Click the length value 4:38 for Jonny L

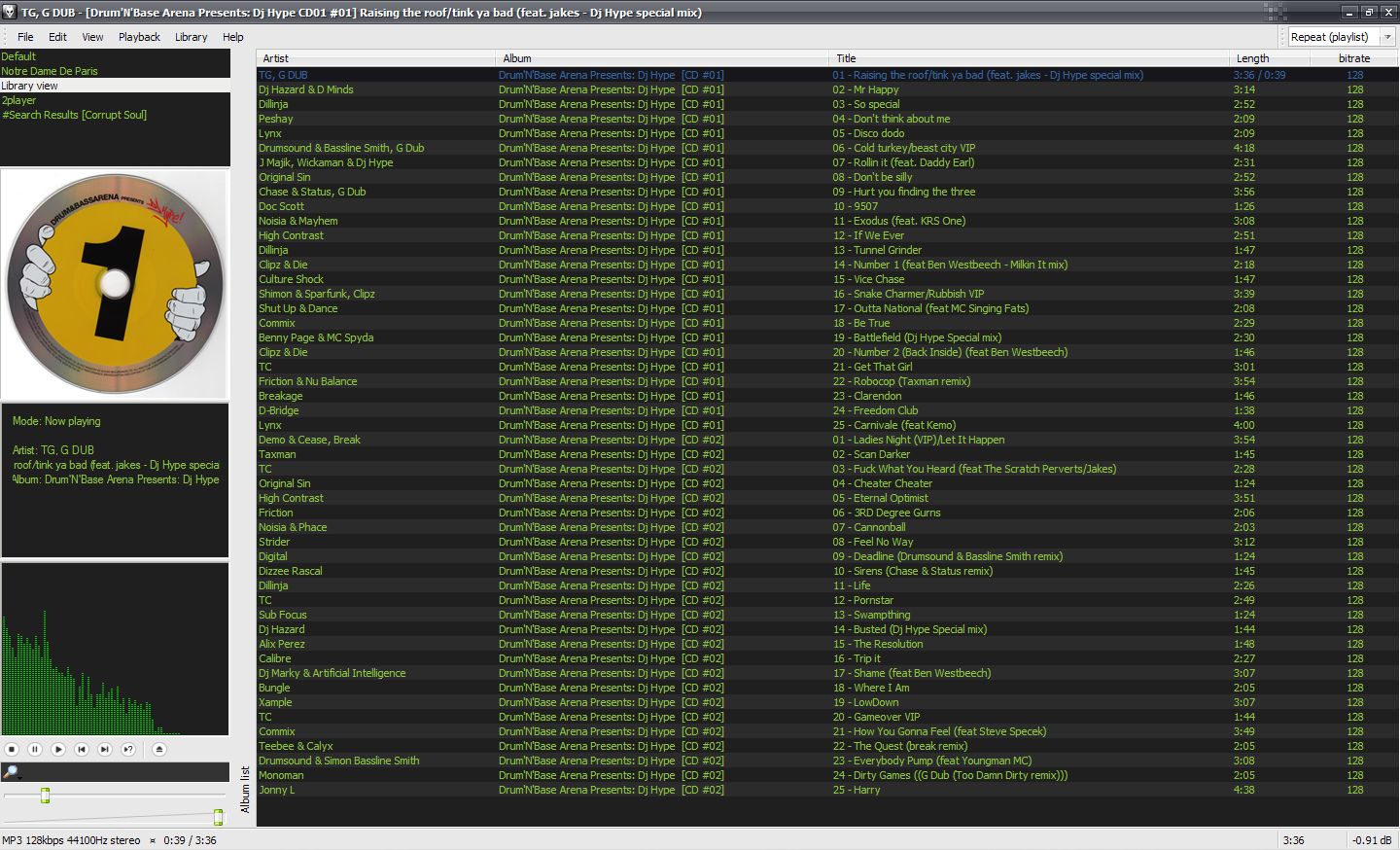pyautogui.click(x=1243, y=790)
